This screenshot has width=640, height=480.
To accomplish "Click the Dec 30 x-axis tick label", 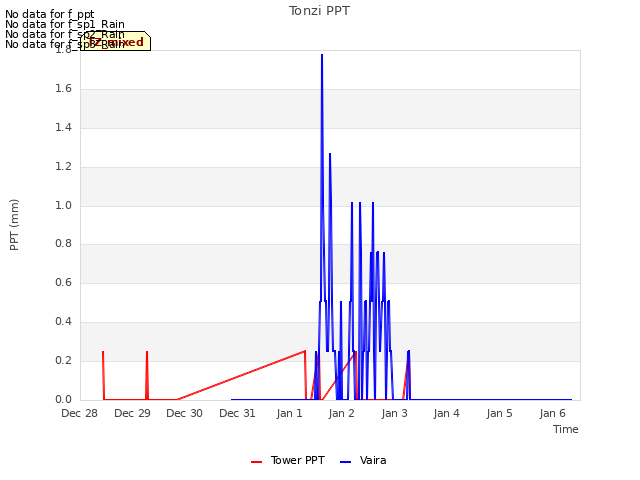I will coord(184,413).
